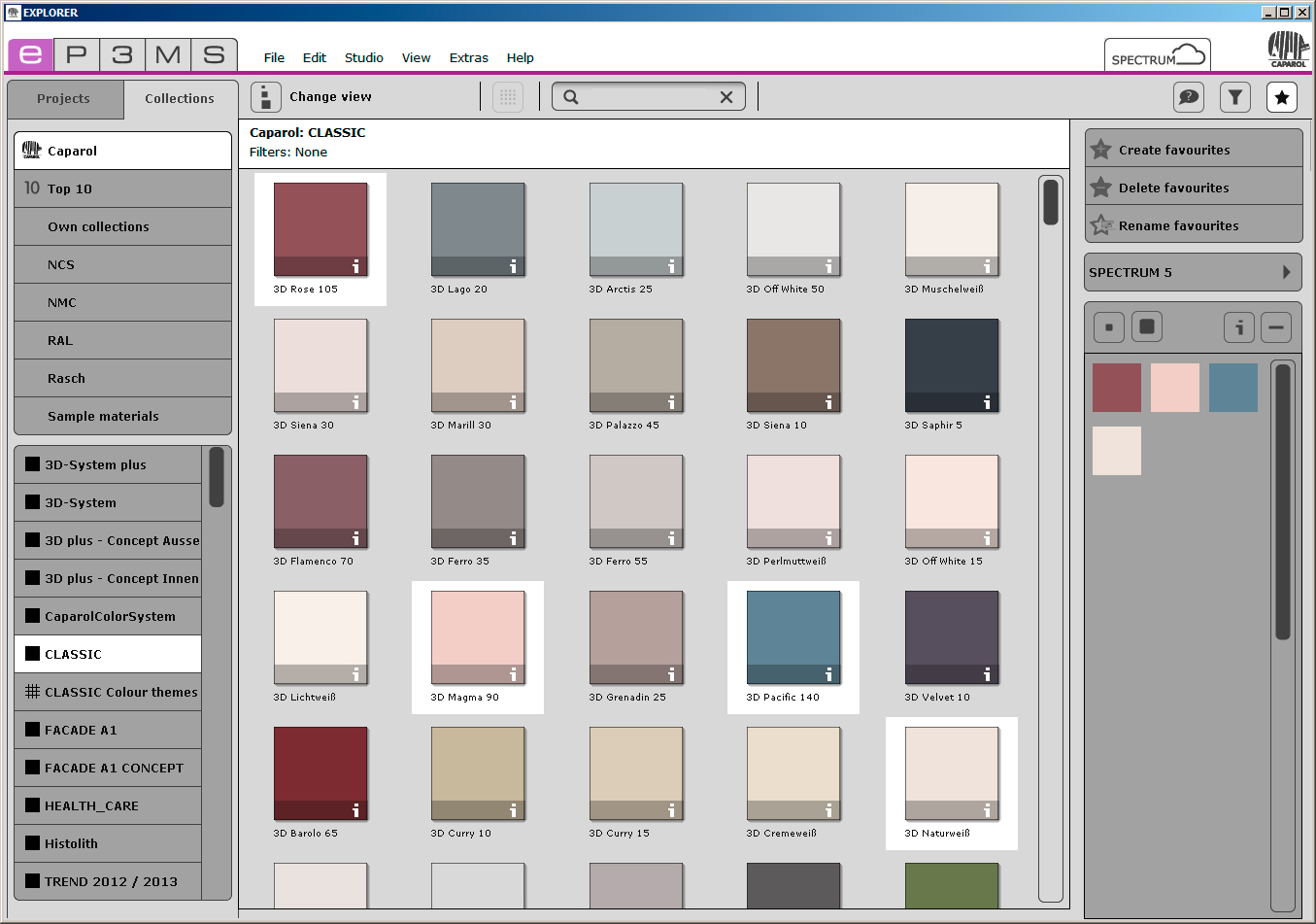Open the SHOWROOM 'S' module tab

click(x=215, y=54)
